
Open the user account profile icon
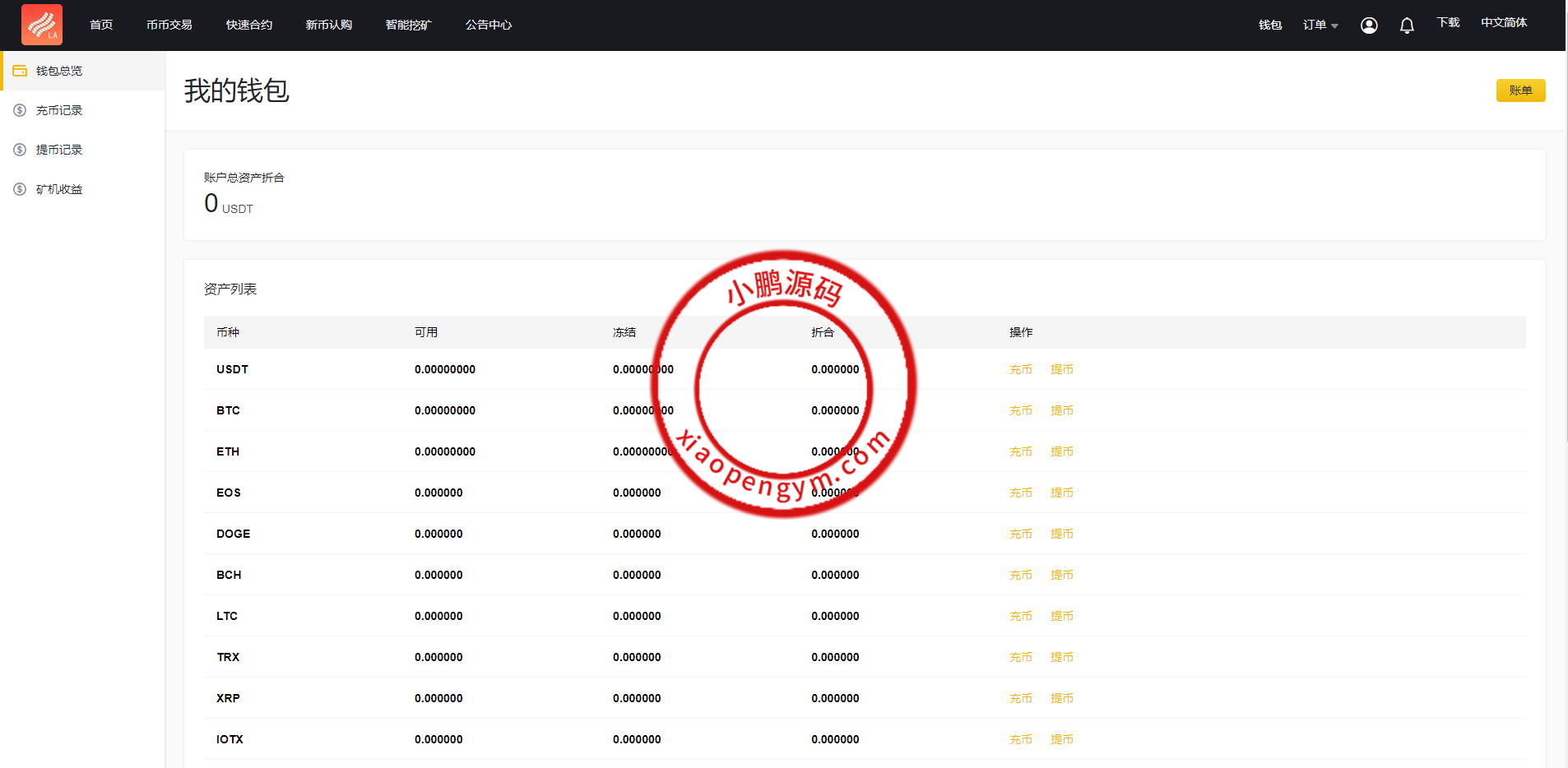tap(1369, 25)
